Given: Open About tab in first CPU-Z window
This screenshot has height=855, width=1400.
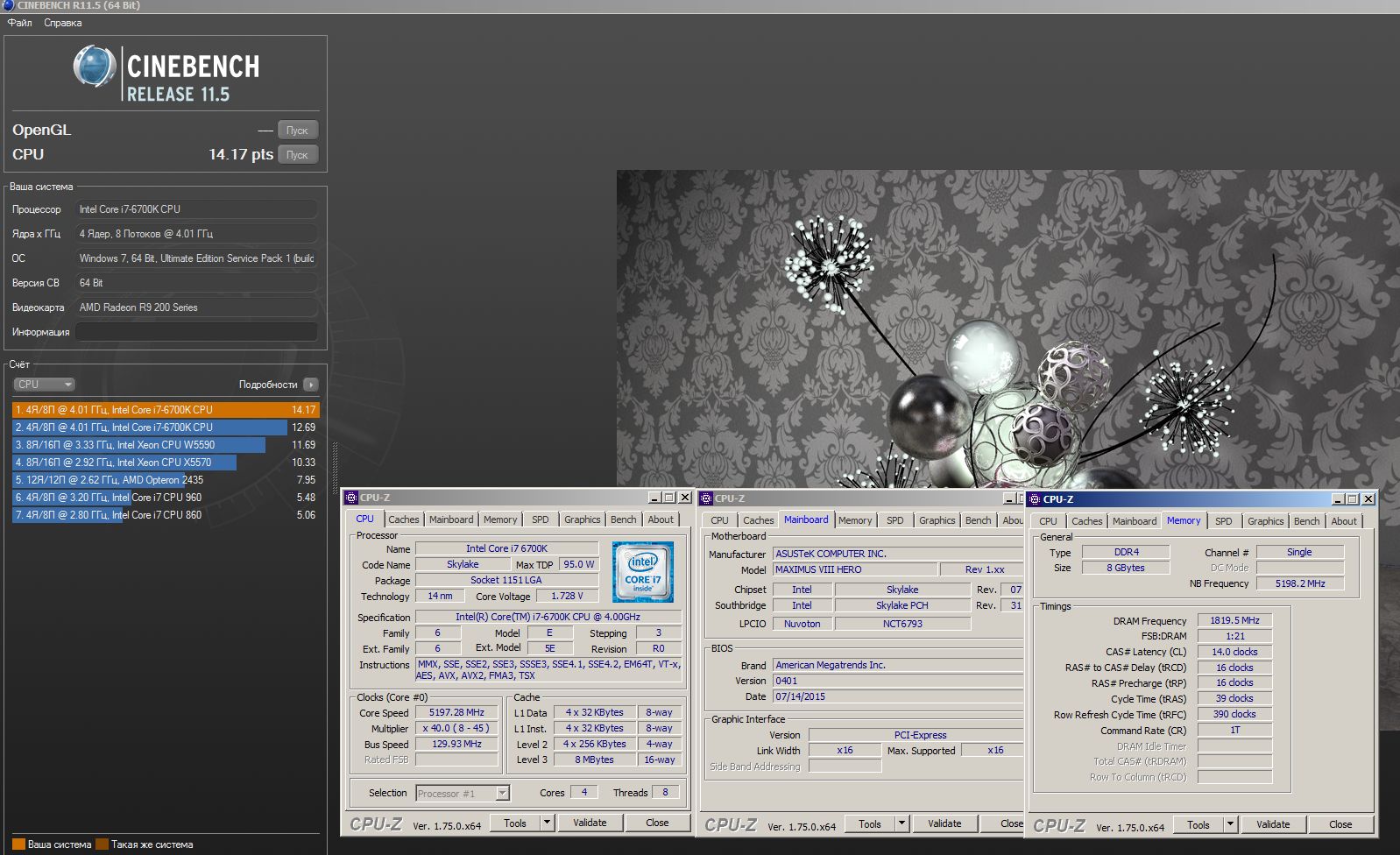Looking at the screenshot, I should pyautogui.click(x=661, y=519).
